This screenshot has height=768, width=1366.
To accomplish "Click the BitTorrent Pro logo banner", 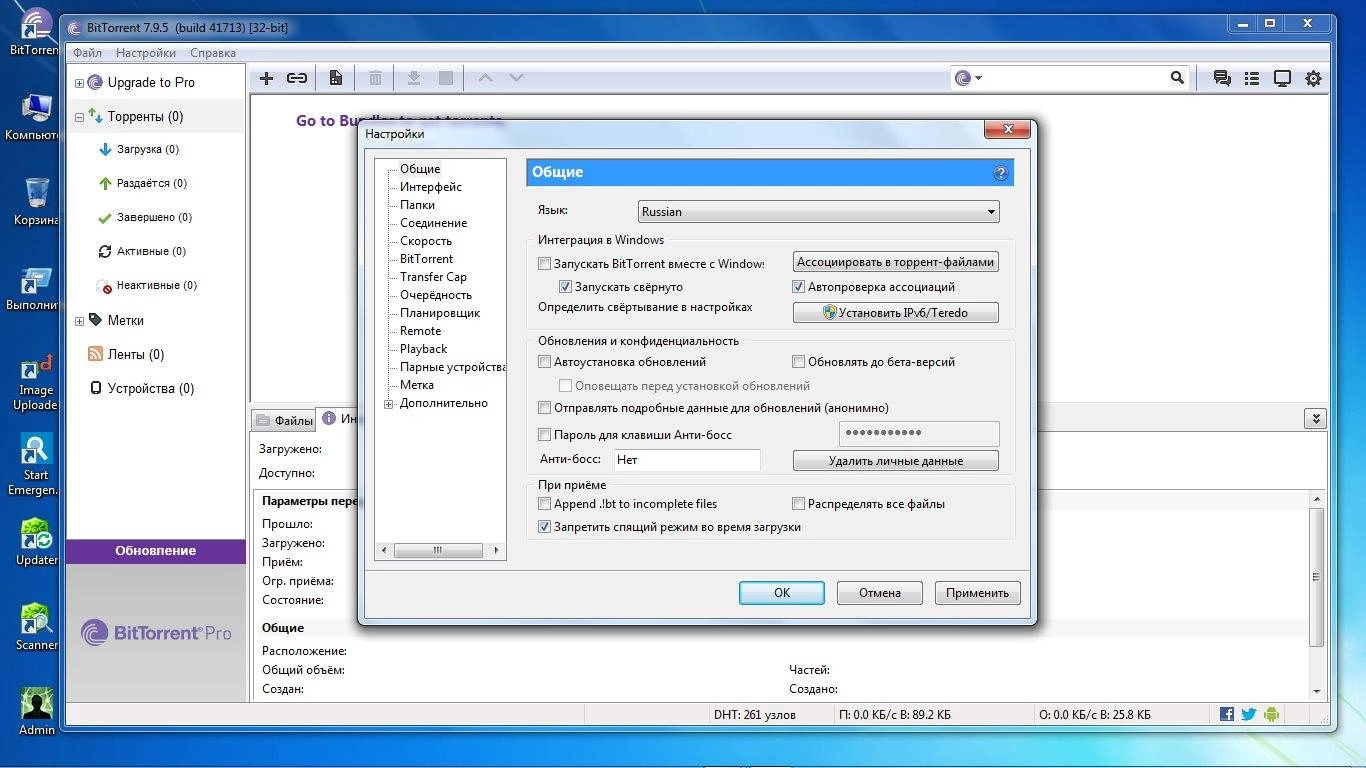I will [156, 633].
